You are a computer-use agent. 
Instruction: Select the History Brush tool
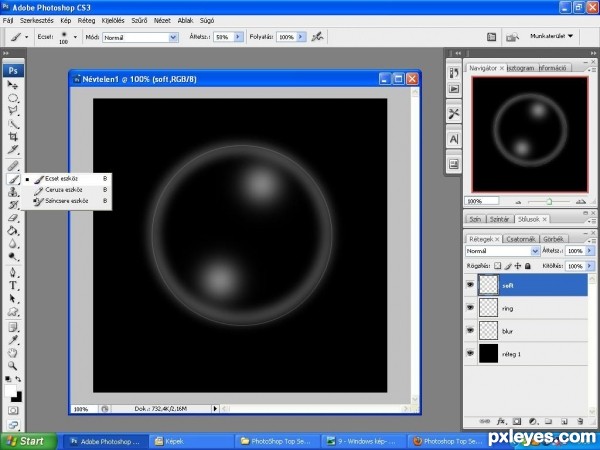(x=13, y=205)
